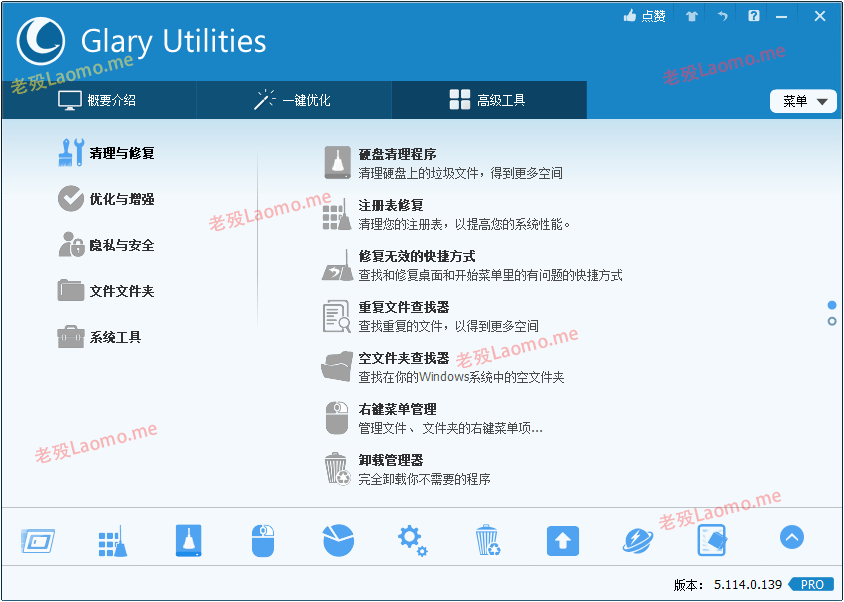Open the startup manager window icon in bottom toolbar
Image resolution: width=844 pixels, height=602 pixels.
click(38, 541)
